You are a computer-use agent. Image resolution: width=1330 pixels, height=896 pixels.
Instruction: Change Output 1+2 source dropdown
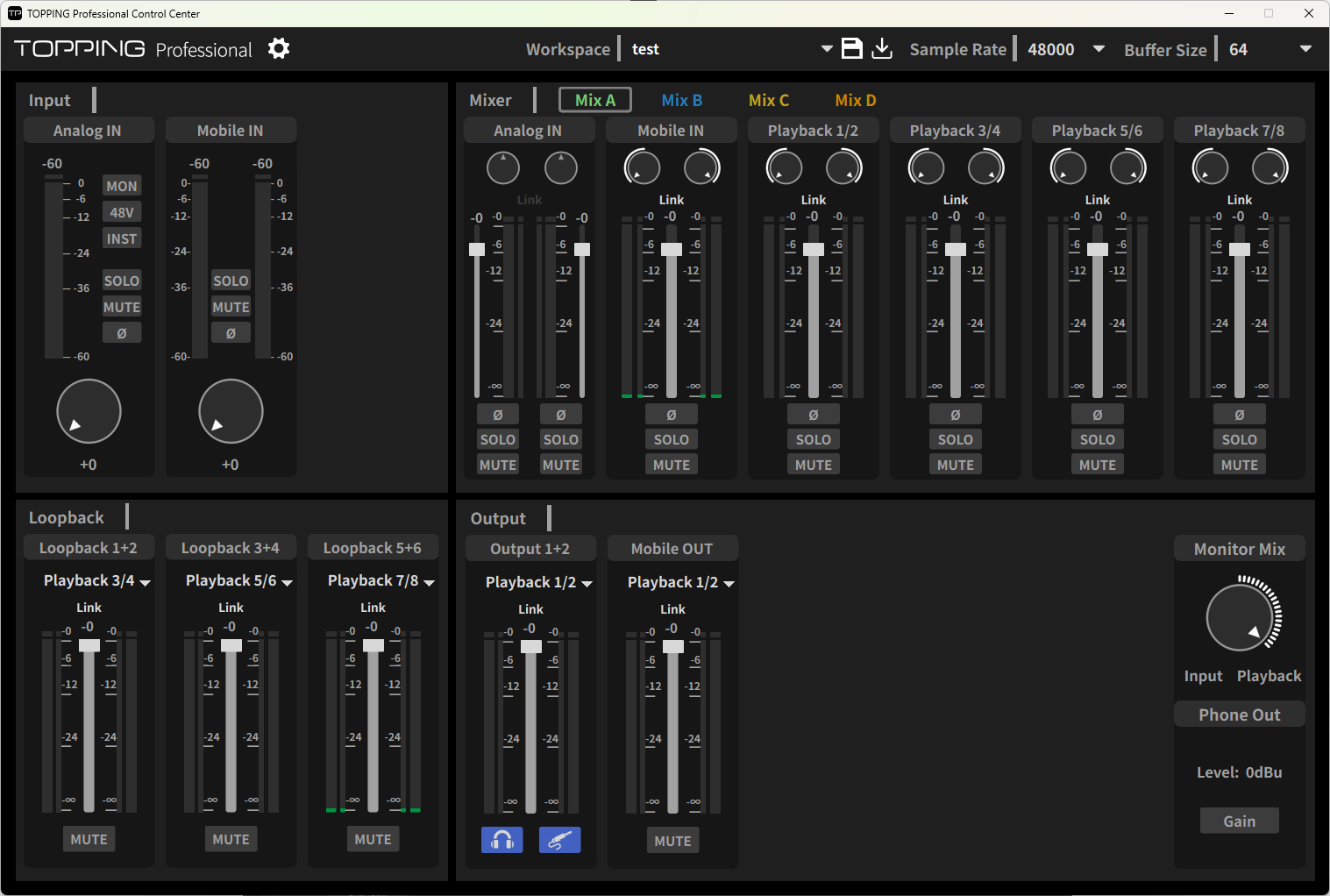tap(539, 582)
